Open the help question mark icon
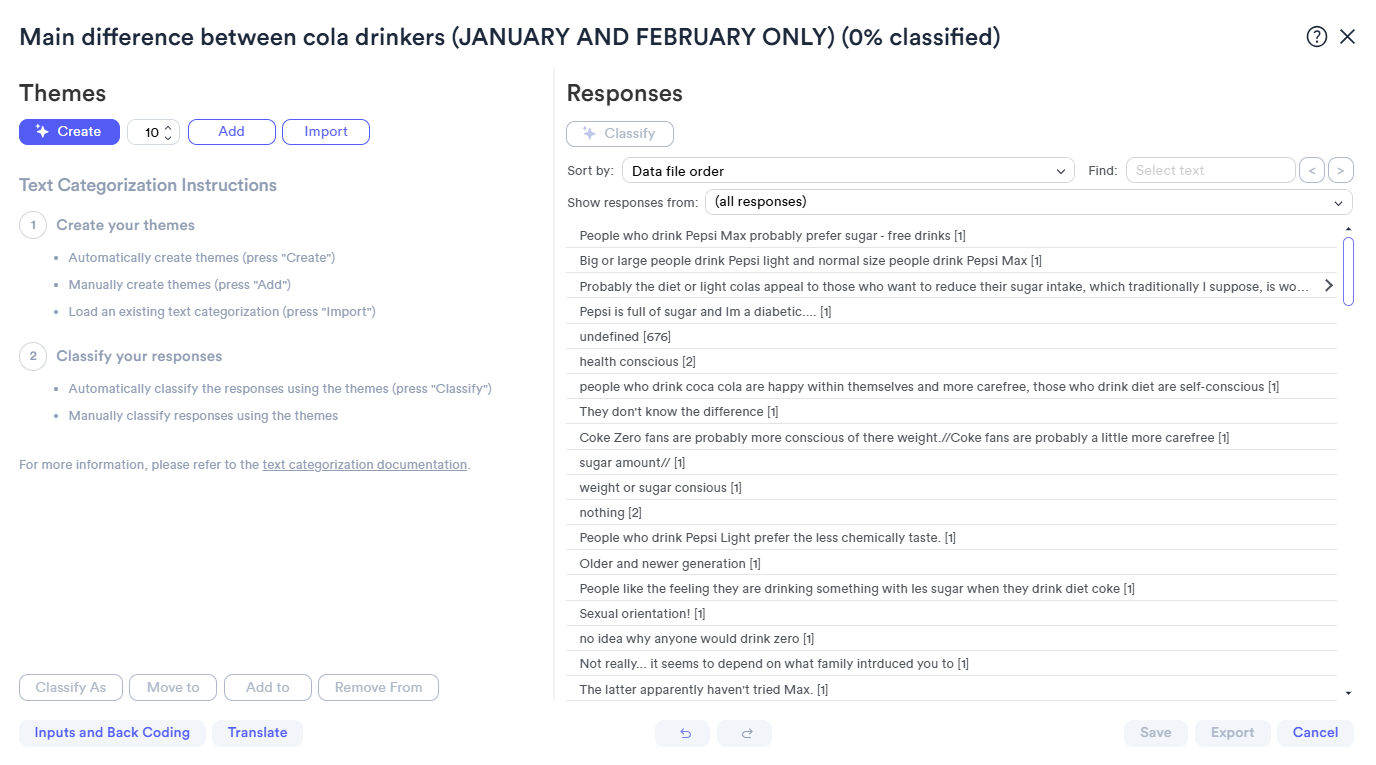The height and width of the screenshot is (765, 1376). (x=1316, y=37)
